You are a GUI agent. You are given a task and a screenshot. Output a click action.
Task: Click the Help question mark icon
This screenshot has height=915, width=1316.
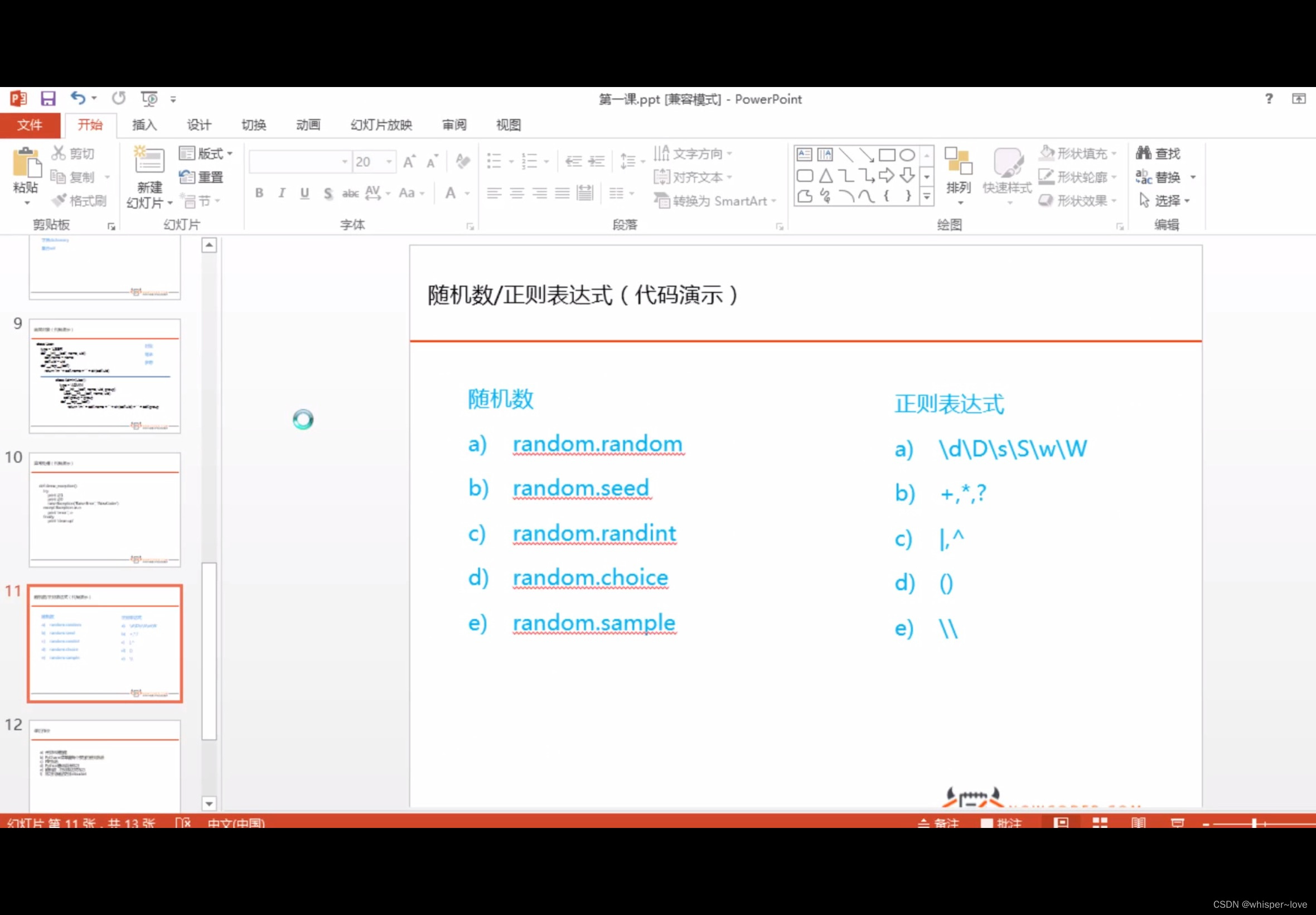click(1269, 99)
